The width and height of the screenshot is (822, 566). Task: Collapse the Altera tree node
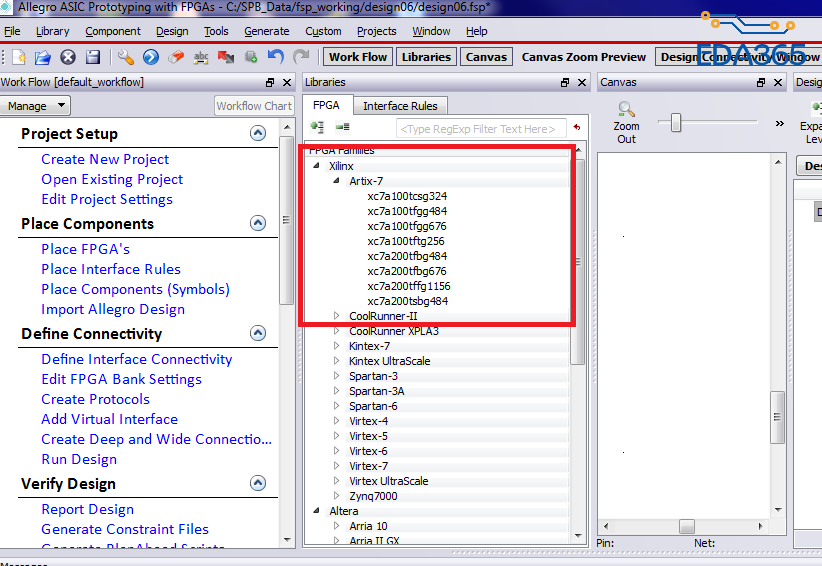pos(316,510)
